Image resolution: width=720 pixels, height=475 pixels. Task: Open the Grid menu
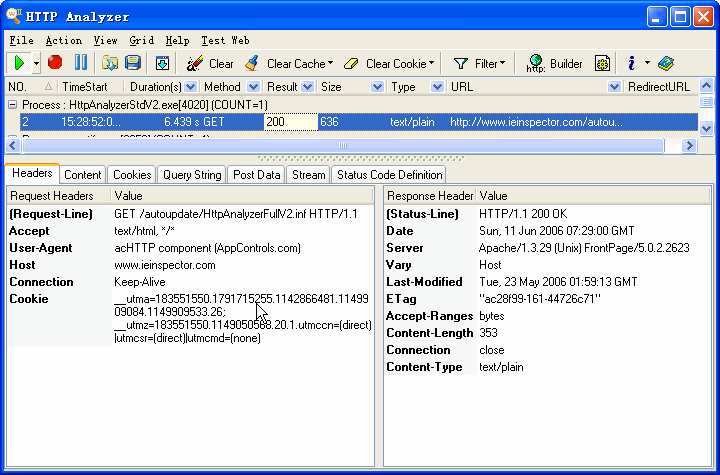click(141, 40)
